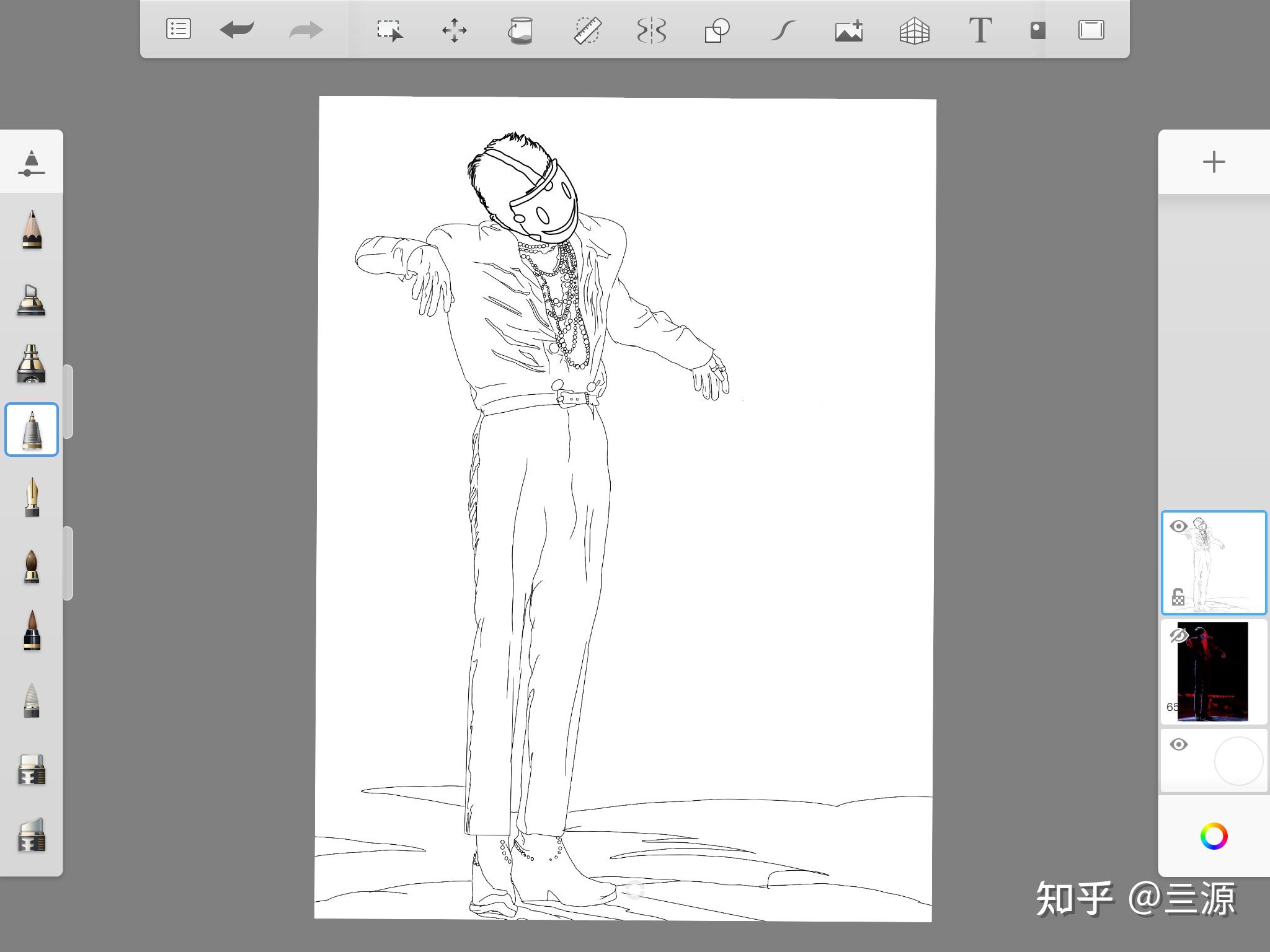Select the black-handled paintbrush
Viewport: 1270px width, 952px height.
pyautogui.click(x=32, y=630)
